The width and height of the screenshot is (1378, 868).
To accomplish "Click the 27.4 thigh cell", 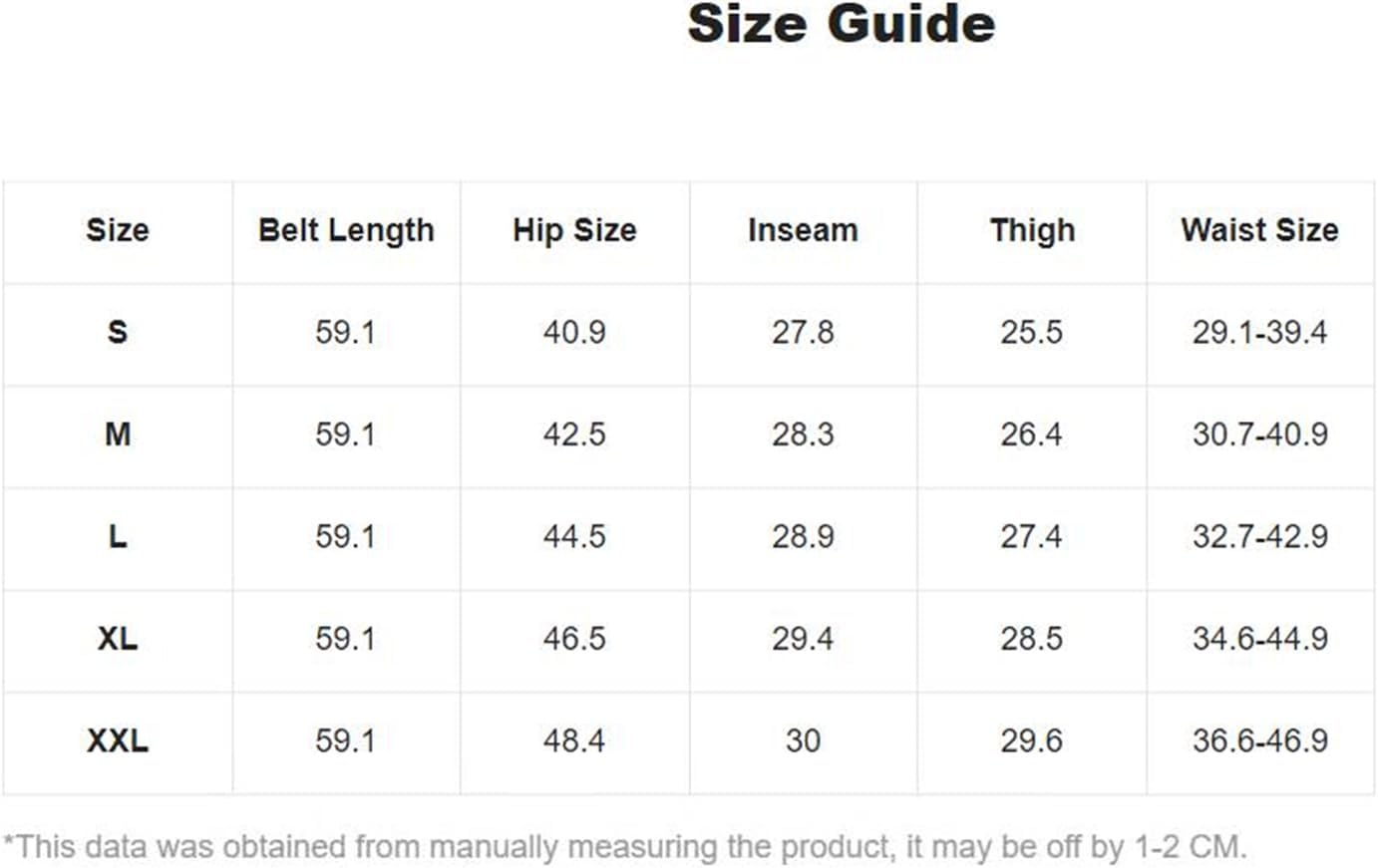I will coord(1032,536).
